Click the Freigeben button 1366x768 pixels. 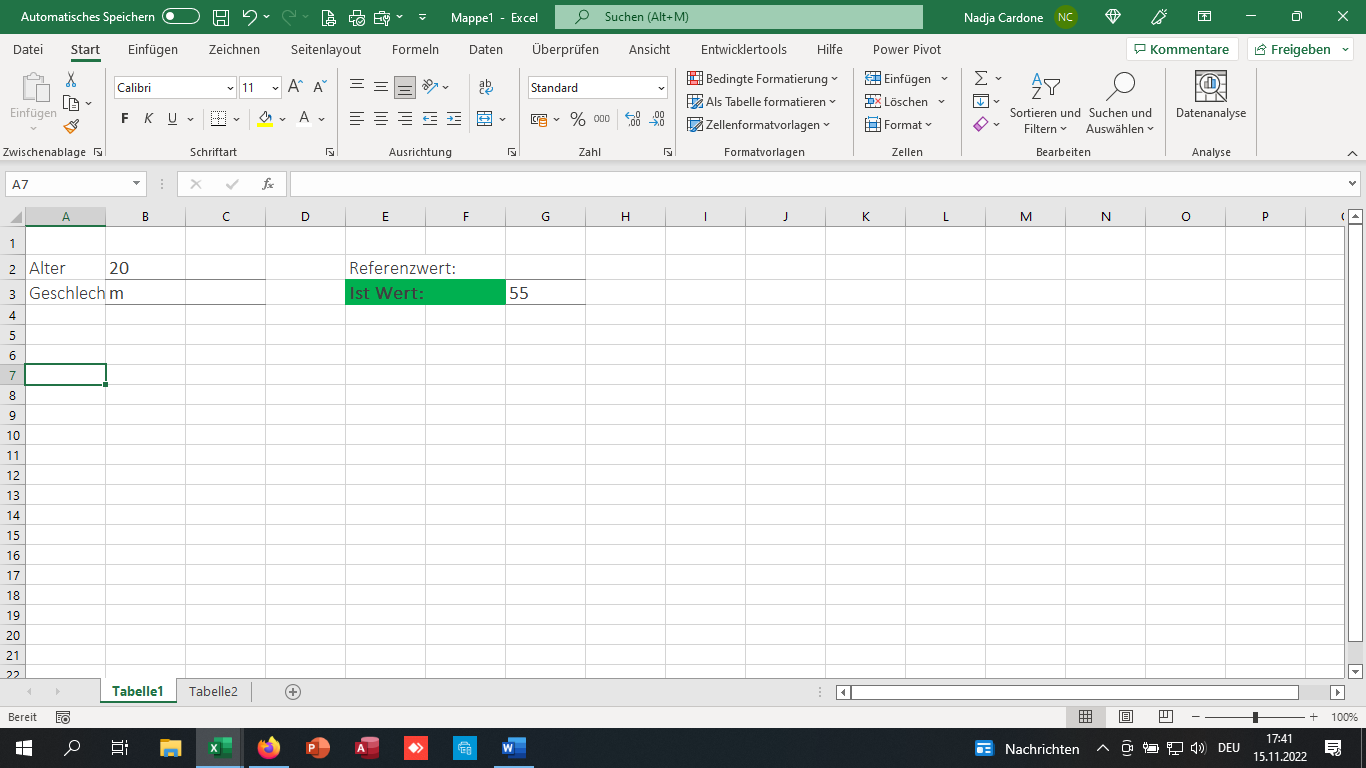click(1299, 49)
